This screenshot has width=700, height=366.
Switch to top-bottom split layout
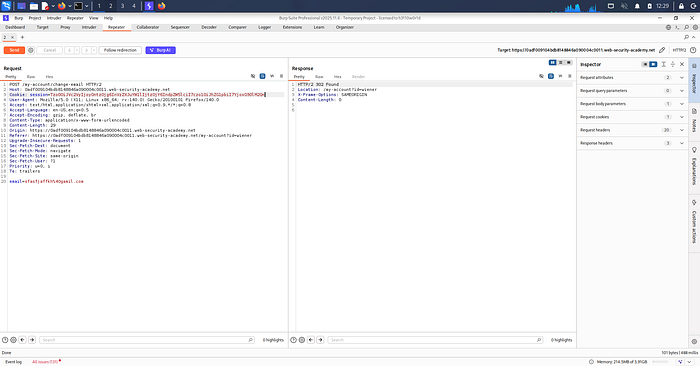[x=561, y=62]
